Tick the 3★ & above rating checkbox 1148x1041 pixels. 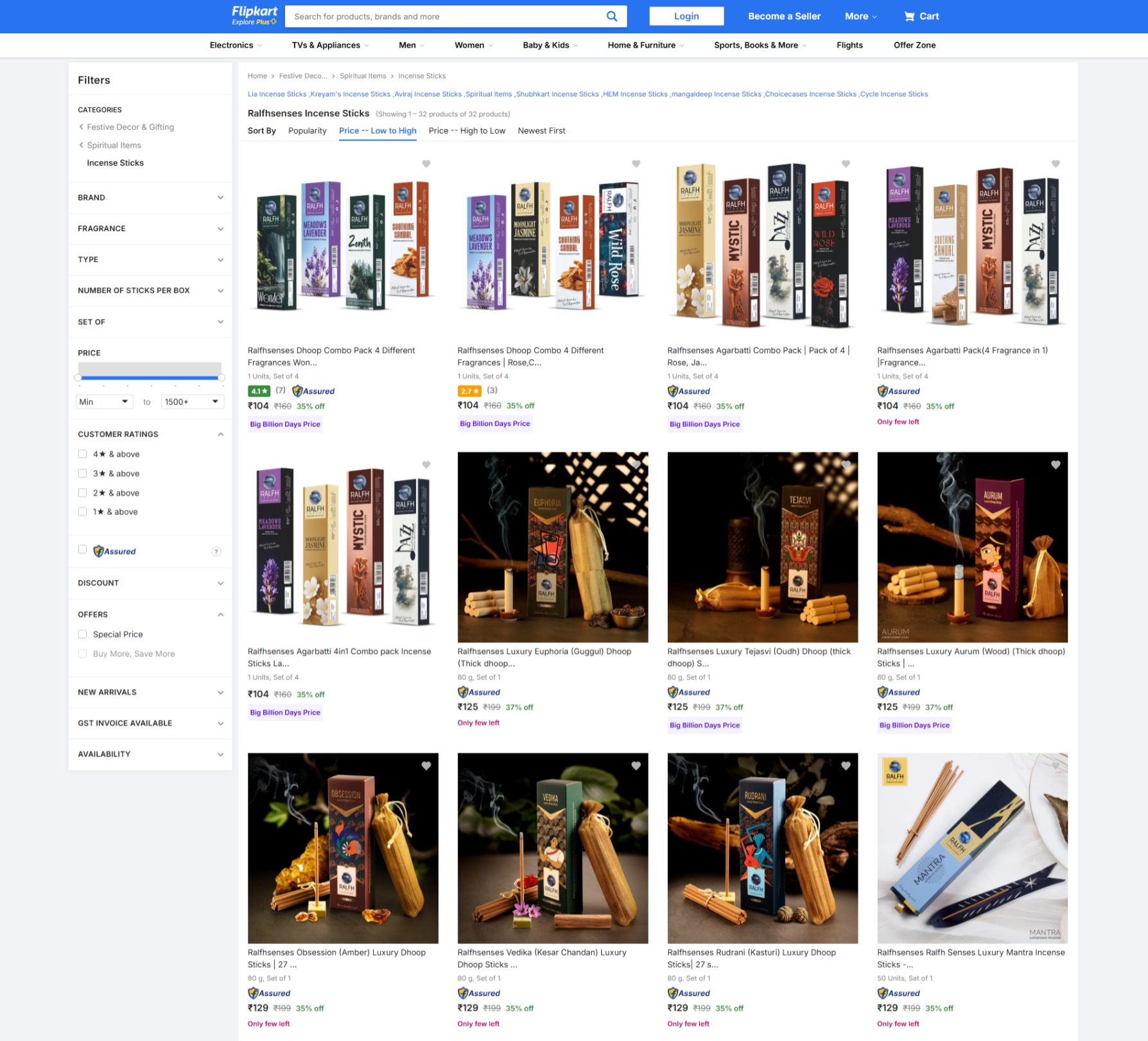click(x=82, y=473)
